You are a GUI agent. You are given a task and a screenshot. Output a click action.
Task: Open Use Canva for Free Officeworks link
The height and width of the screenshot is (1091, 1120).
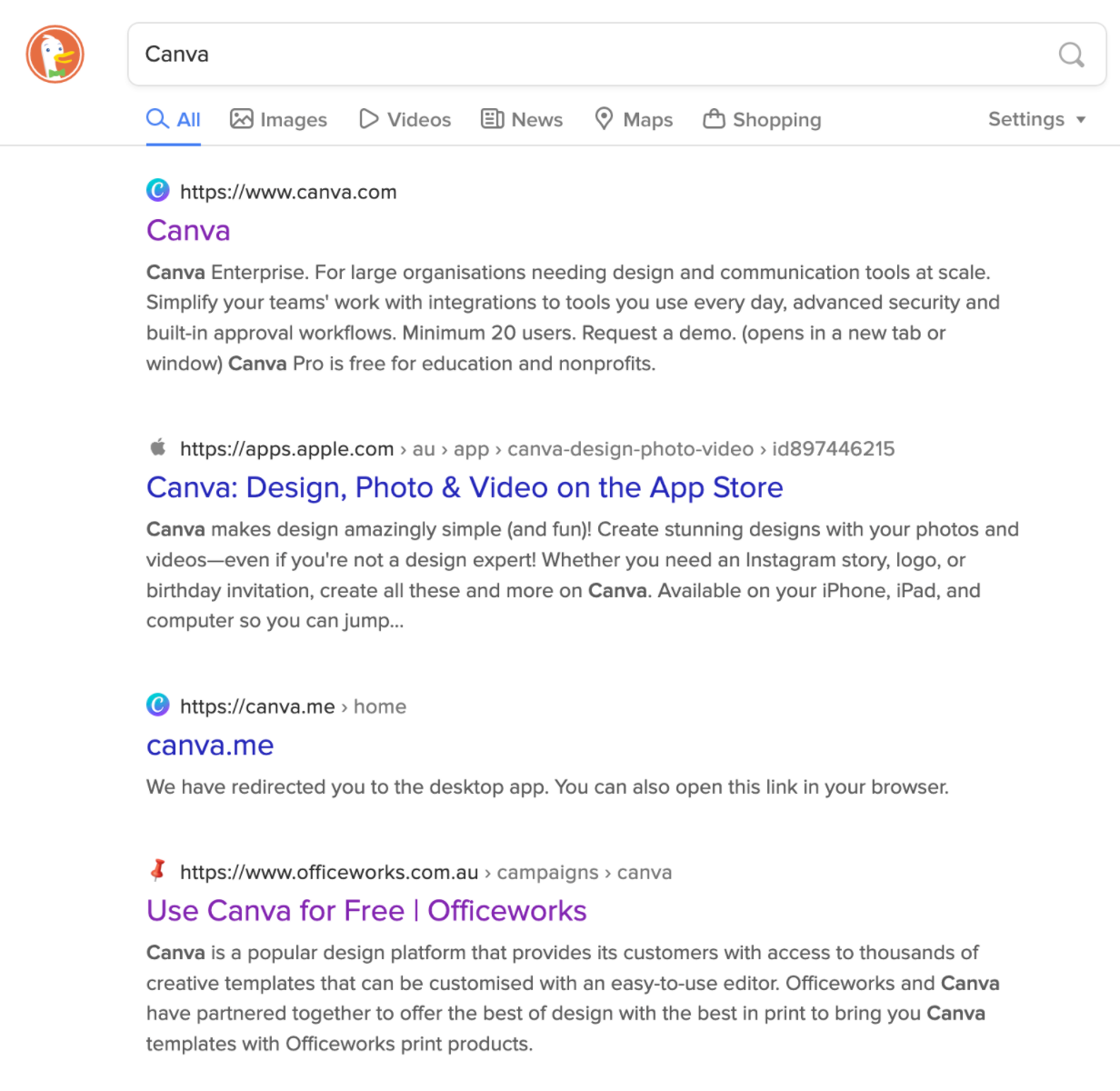click(366, 911)
